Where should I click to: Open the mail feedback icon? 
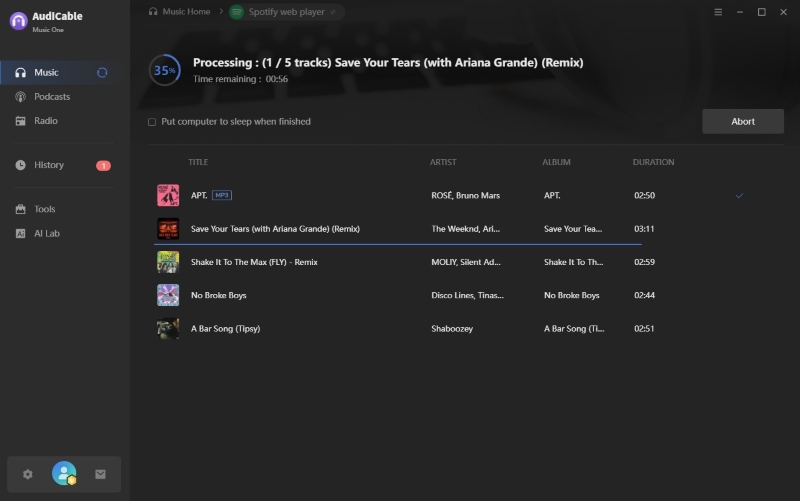(101, 474)
